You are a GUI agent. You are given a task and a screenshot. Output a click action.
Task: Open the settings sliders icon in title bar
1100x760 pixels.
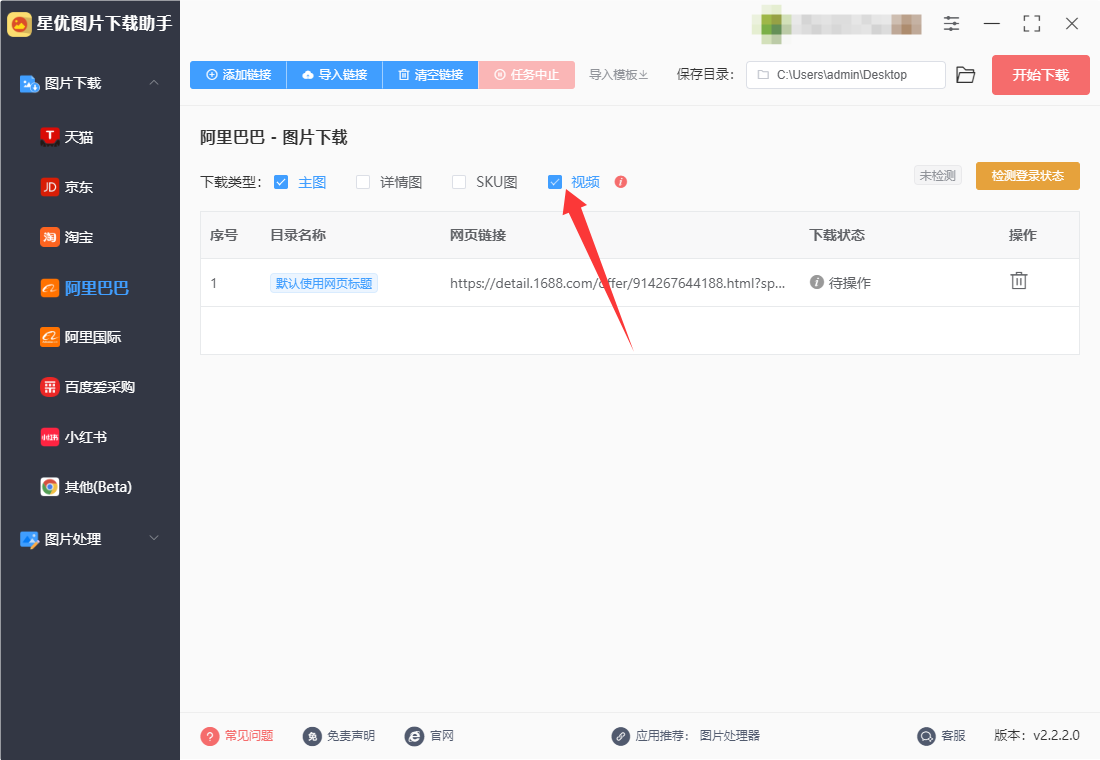click(x=951, y=24)
